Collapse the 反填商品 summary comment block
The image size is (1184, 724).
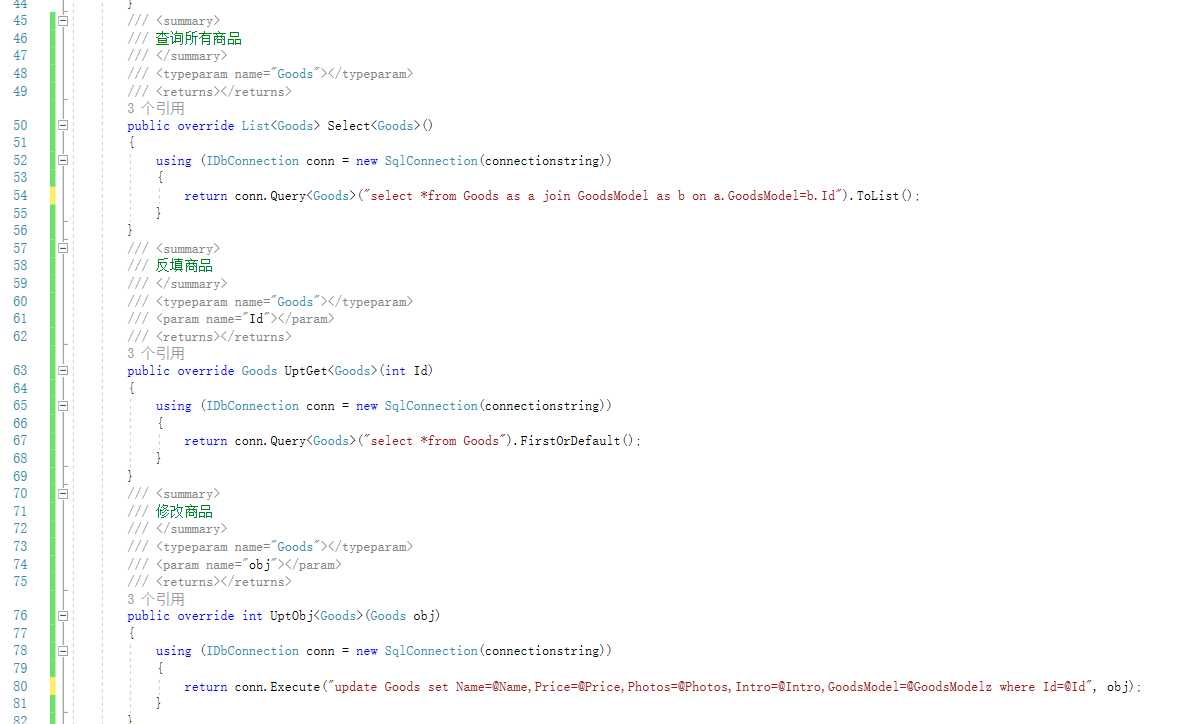tap(63, 248)
